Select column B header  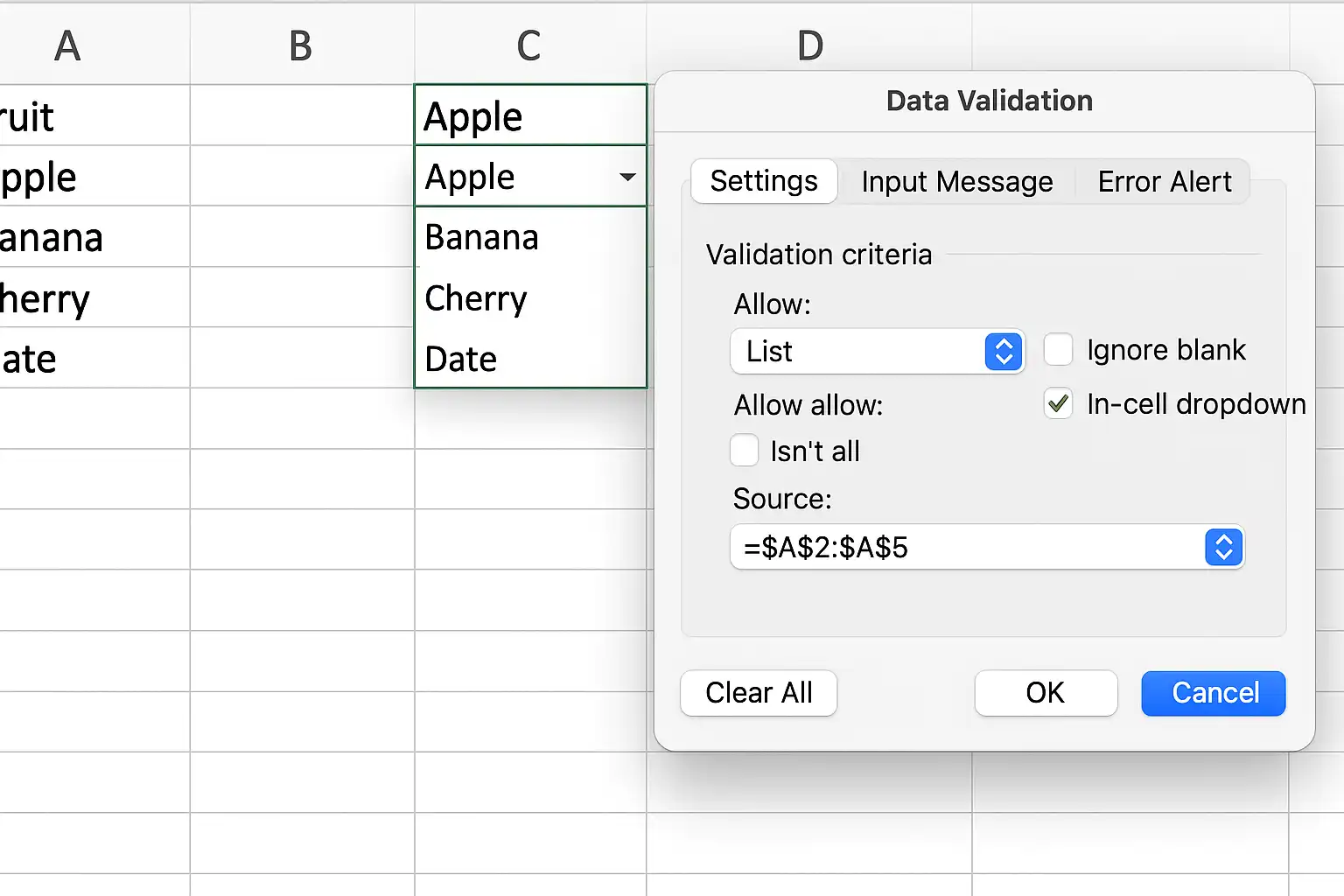point(302,45)
